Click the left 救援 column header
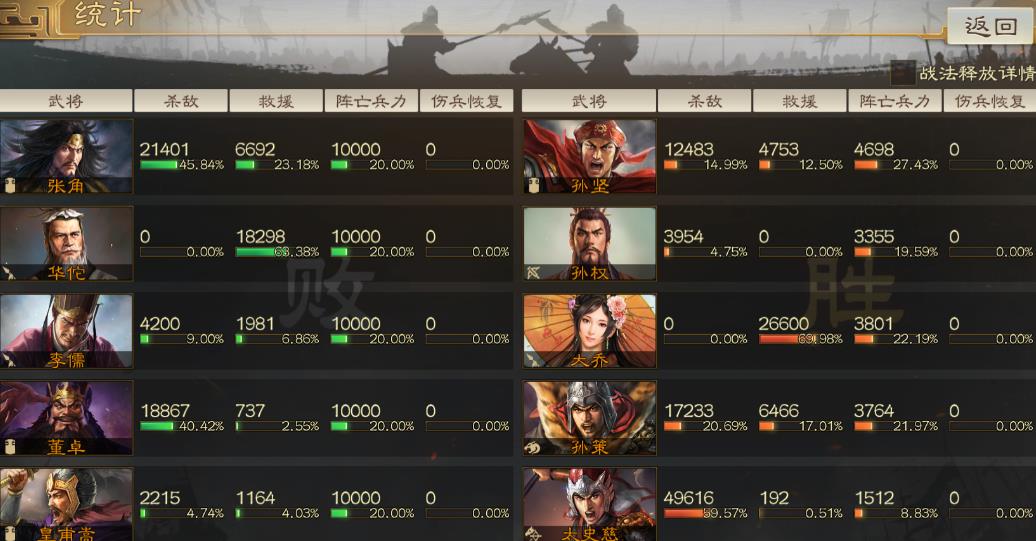 [276, 101]
